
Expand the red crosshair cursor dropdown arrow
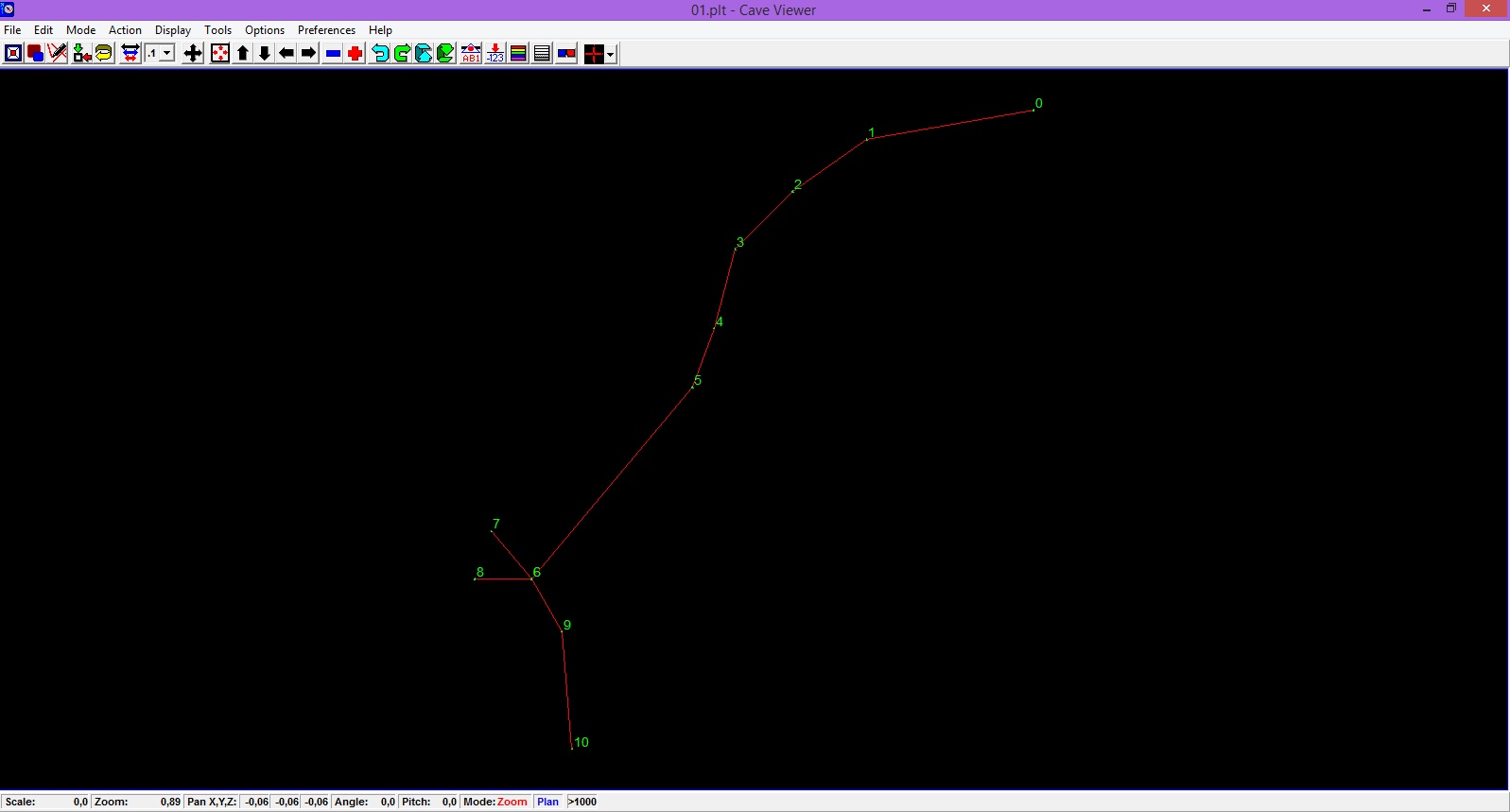pos(611,55)
